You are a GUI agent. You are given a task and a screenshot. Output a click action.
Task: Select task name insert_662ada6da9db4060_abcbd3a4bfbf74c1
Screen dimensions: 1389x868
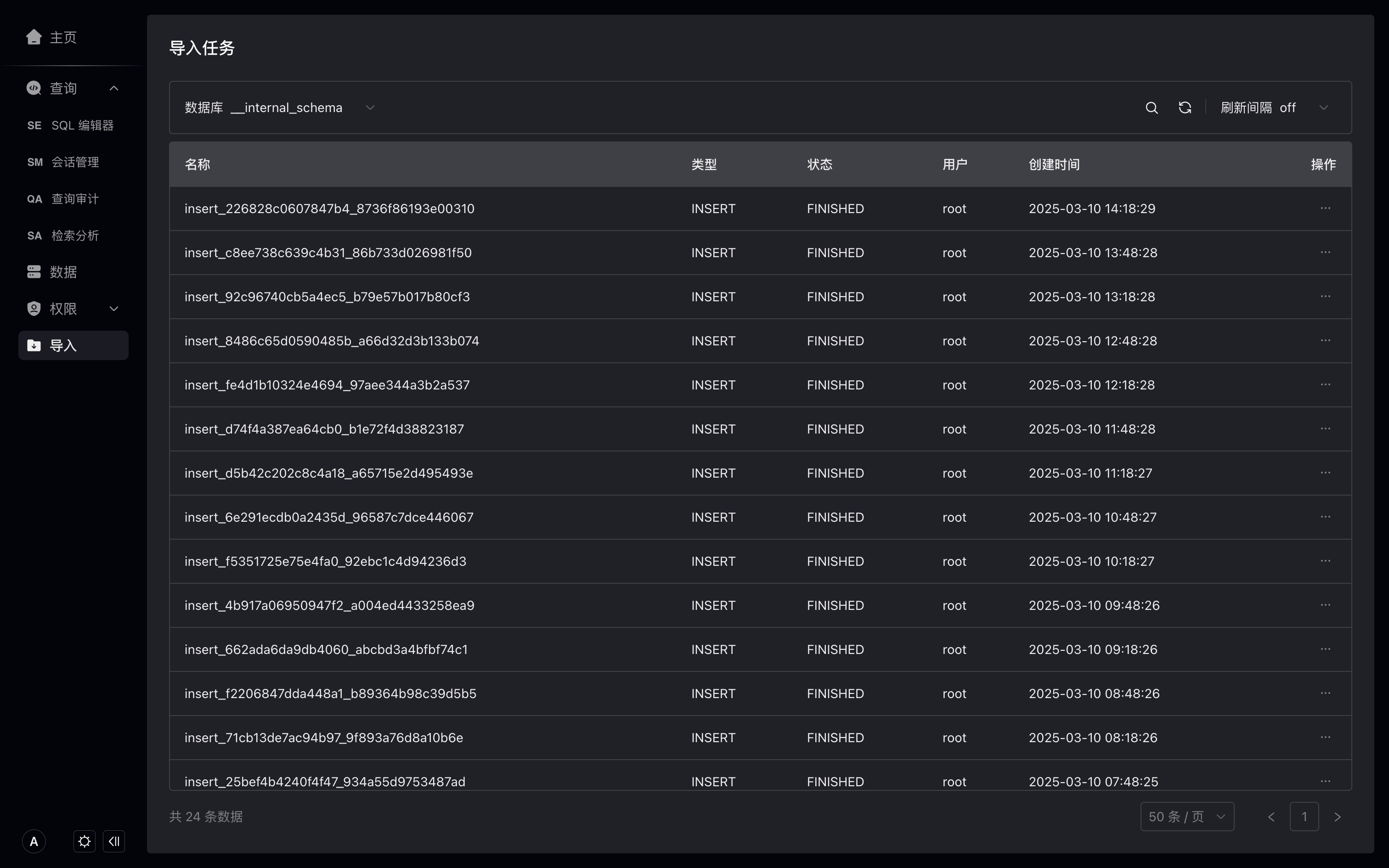[326, 649]
